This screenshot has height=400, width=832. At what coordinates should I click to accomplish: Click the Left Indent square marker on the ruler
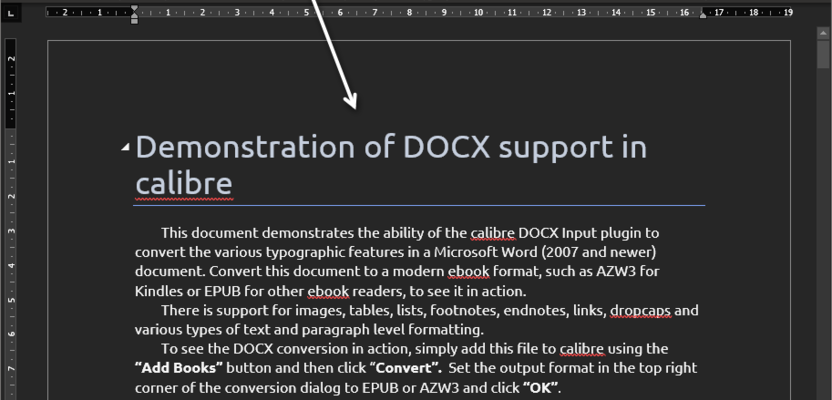coord(134,21)
